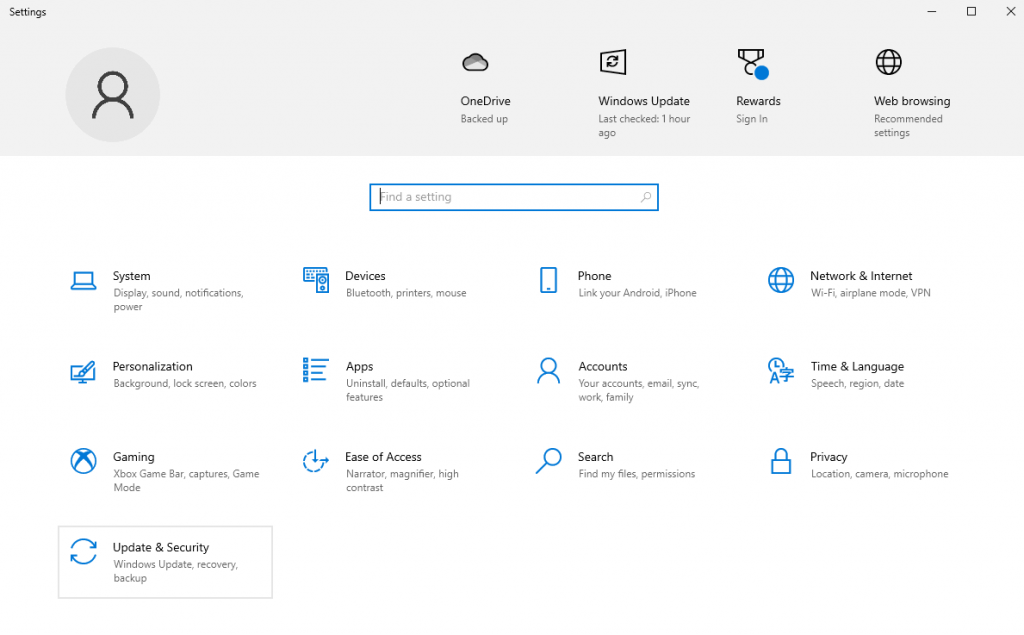Click 'Uninstall, defaults, optional features' description

coord(408,390)
